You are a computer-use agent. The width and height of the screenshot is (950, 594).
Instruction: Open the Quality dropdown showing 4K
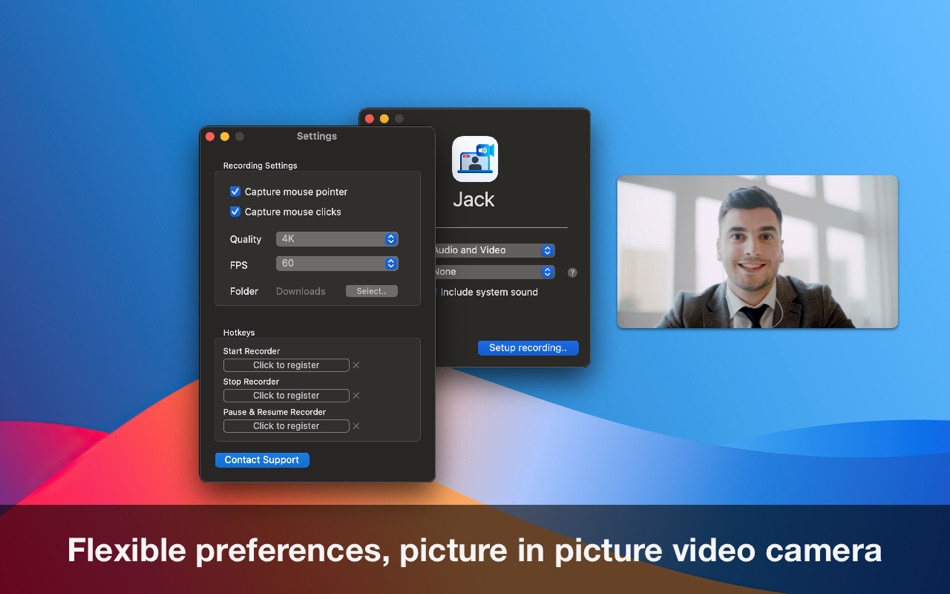click(x=337, y=239)
